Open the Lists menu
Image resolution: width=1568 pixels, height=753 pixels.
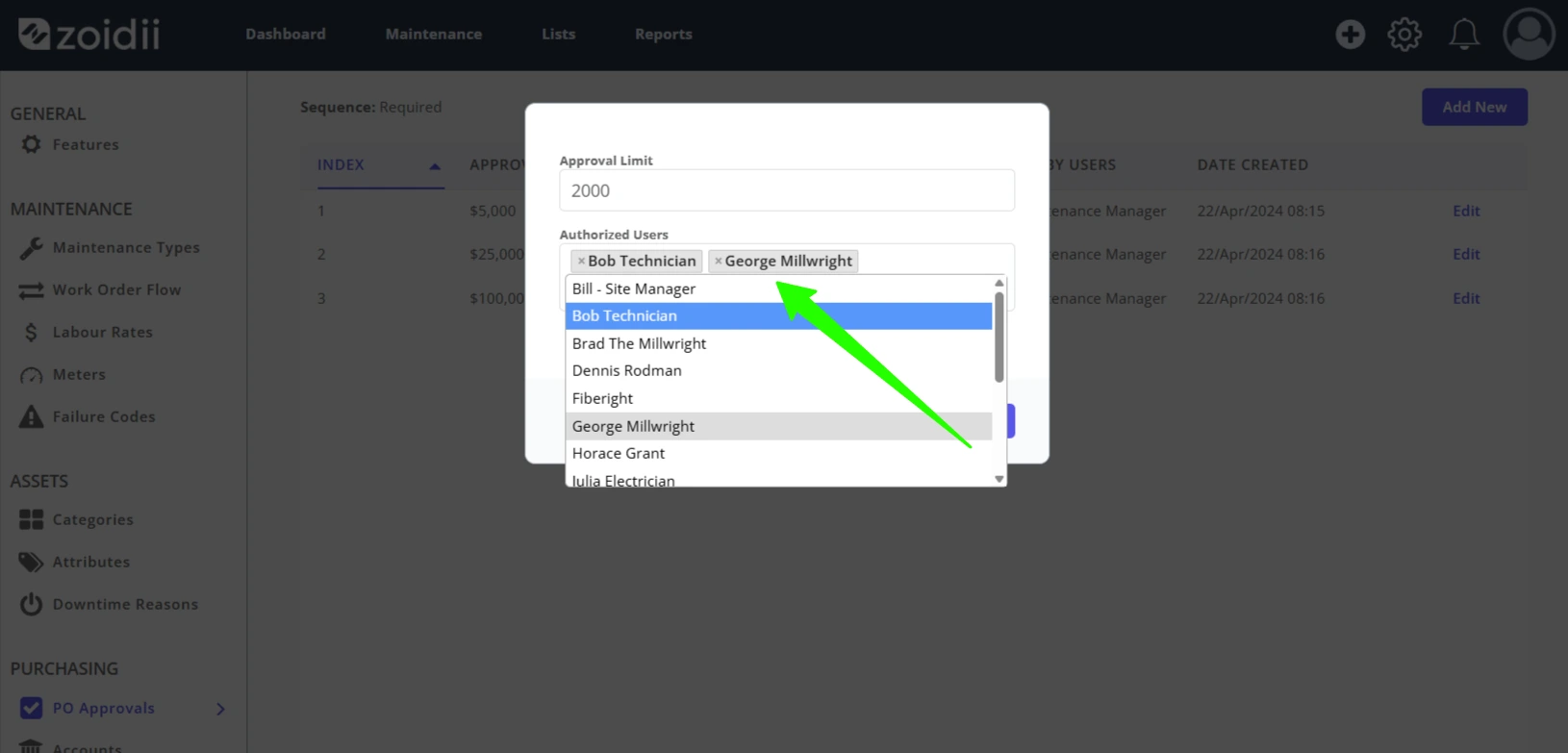(558, 34)
